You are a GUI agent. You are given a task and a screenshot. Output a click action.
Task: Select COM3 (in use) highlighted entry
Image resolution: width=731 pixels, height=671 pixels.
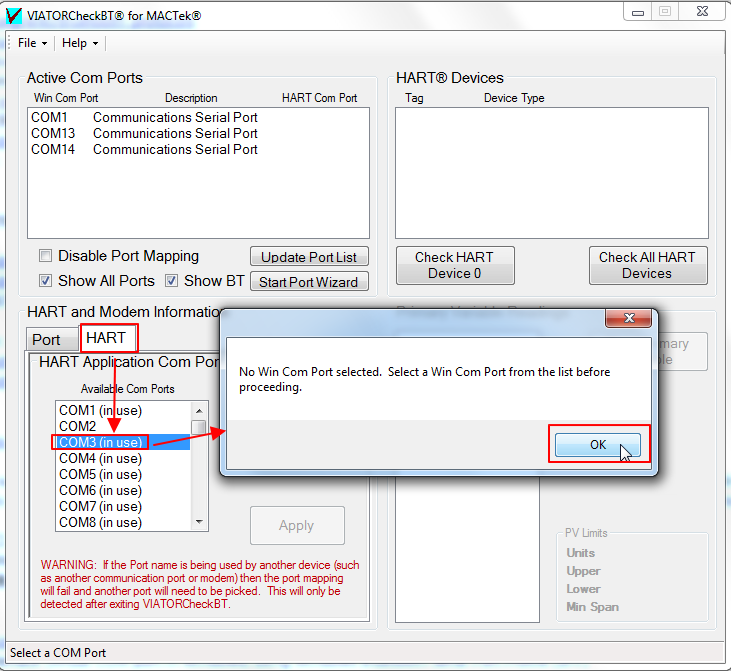[123, 442]
